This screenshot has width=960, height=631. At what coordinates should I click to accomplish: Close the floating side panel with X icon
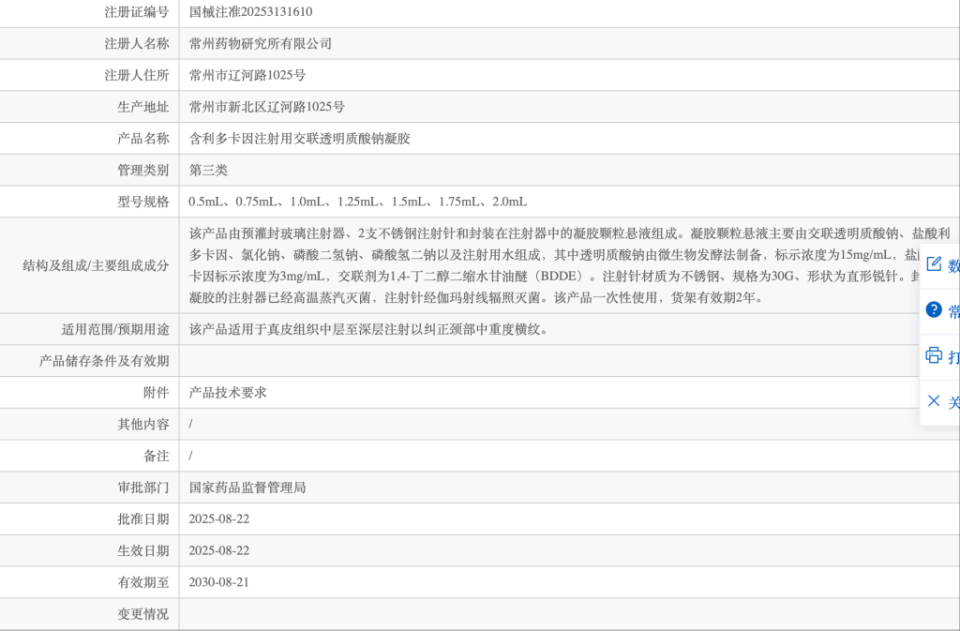tap(934, 401)
